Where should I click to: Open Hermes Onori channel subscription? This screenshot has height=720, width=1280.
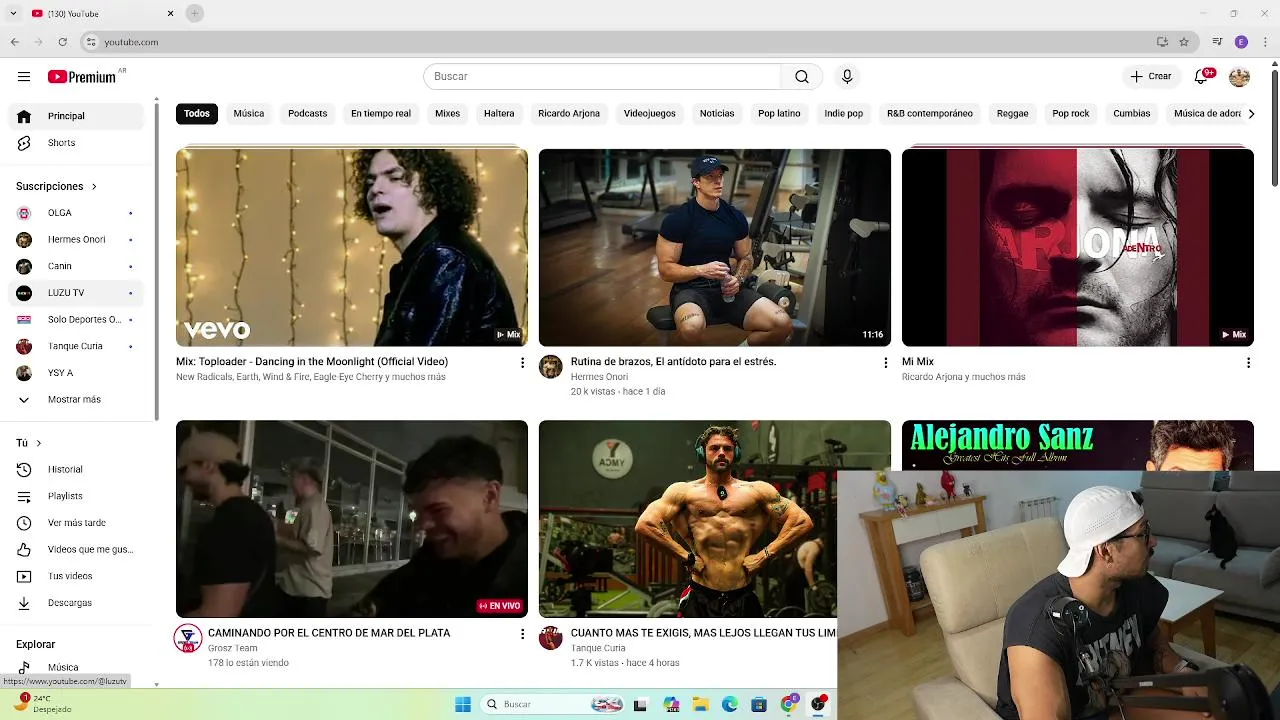[x=76, y=239]
